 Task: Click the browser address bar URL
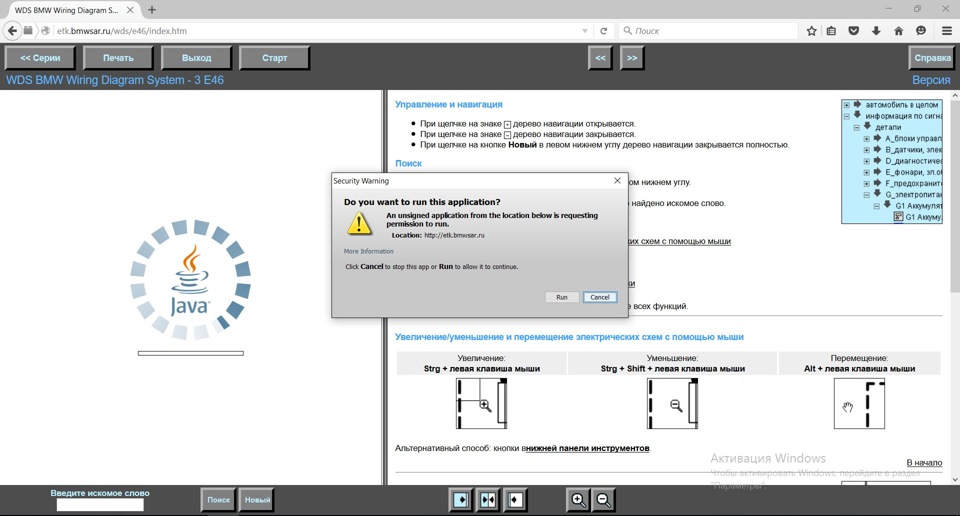tap(122, 31)
